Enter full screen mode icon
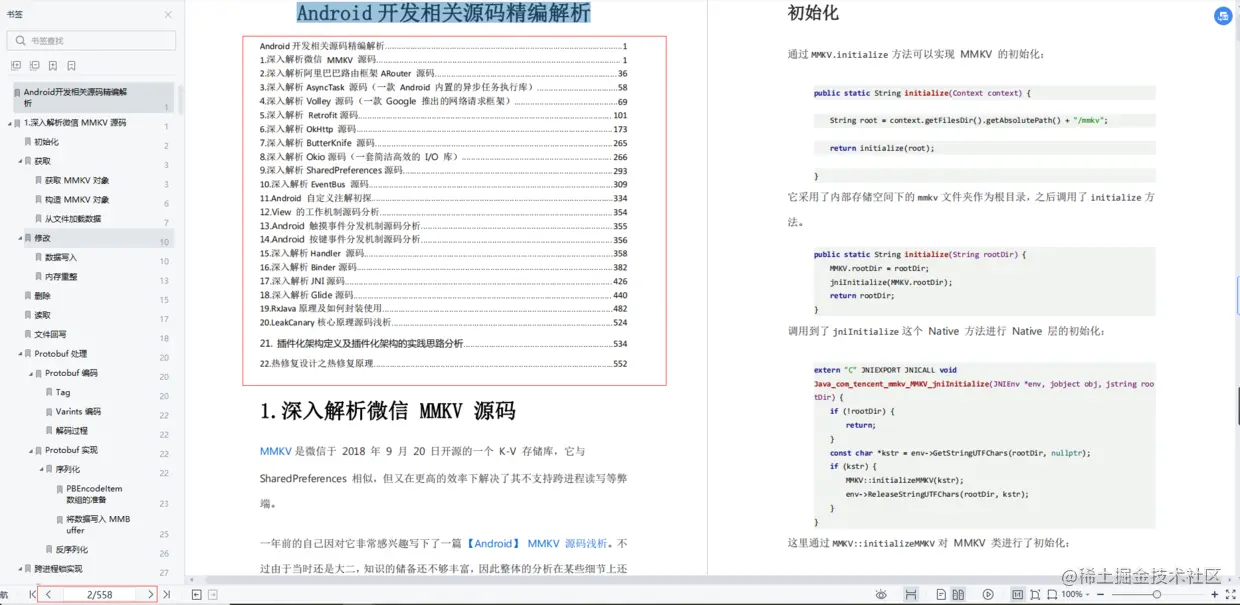This screenshot has height=605, width=1240. (1231, 595)
